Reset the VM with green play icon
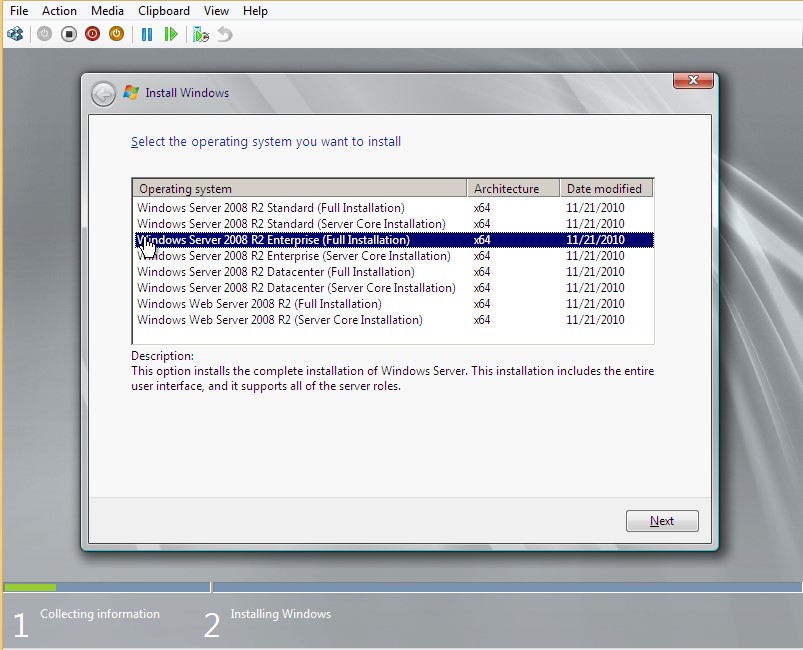This screenshot has width=803, height=650. (171, 34)
